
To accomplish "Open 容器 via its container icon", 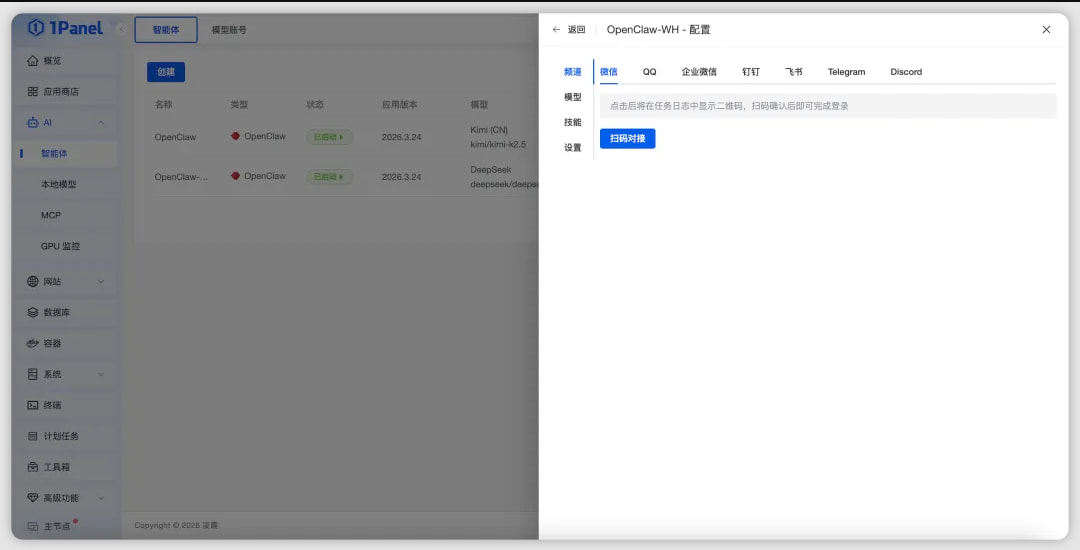I will [33, 344].
